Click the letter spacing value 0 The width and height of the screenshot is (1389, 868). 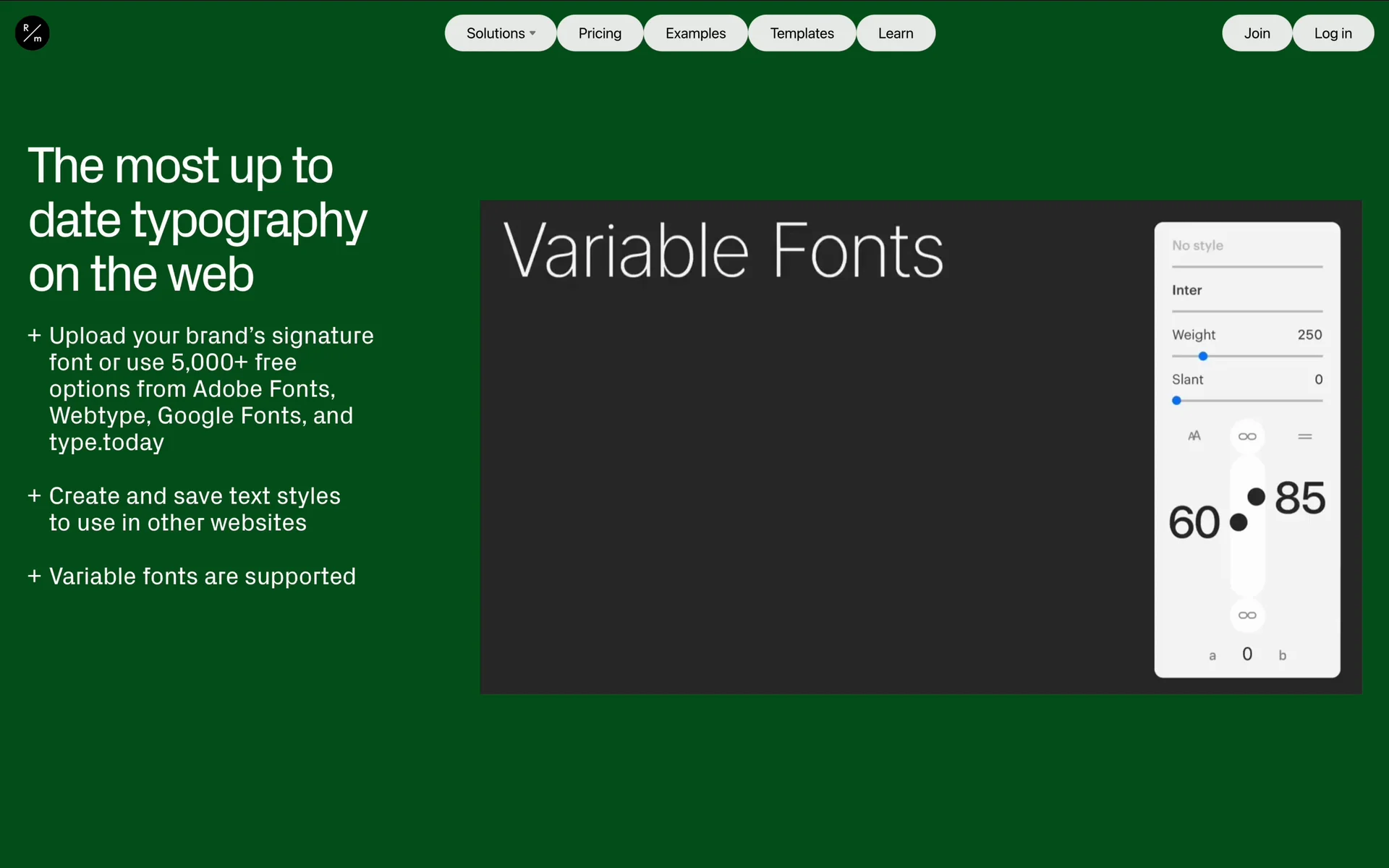pos(1247,655)
